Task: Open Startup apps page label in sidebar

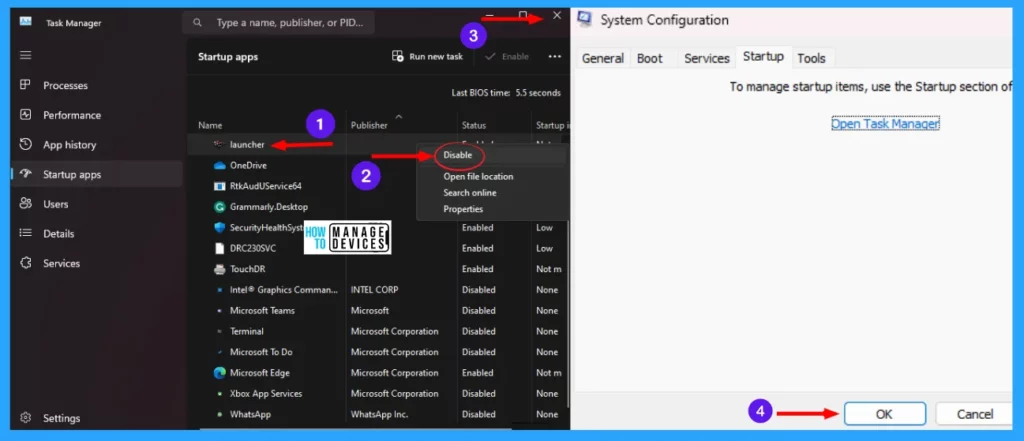Action: [72, 174]
